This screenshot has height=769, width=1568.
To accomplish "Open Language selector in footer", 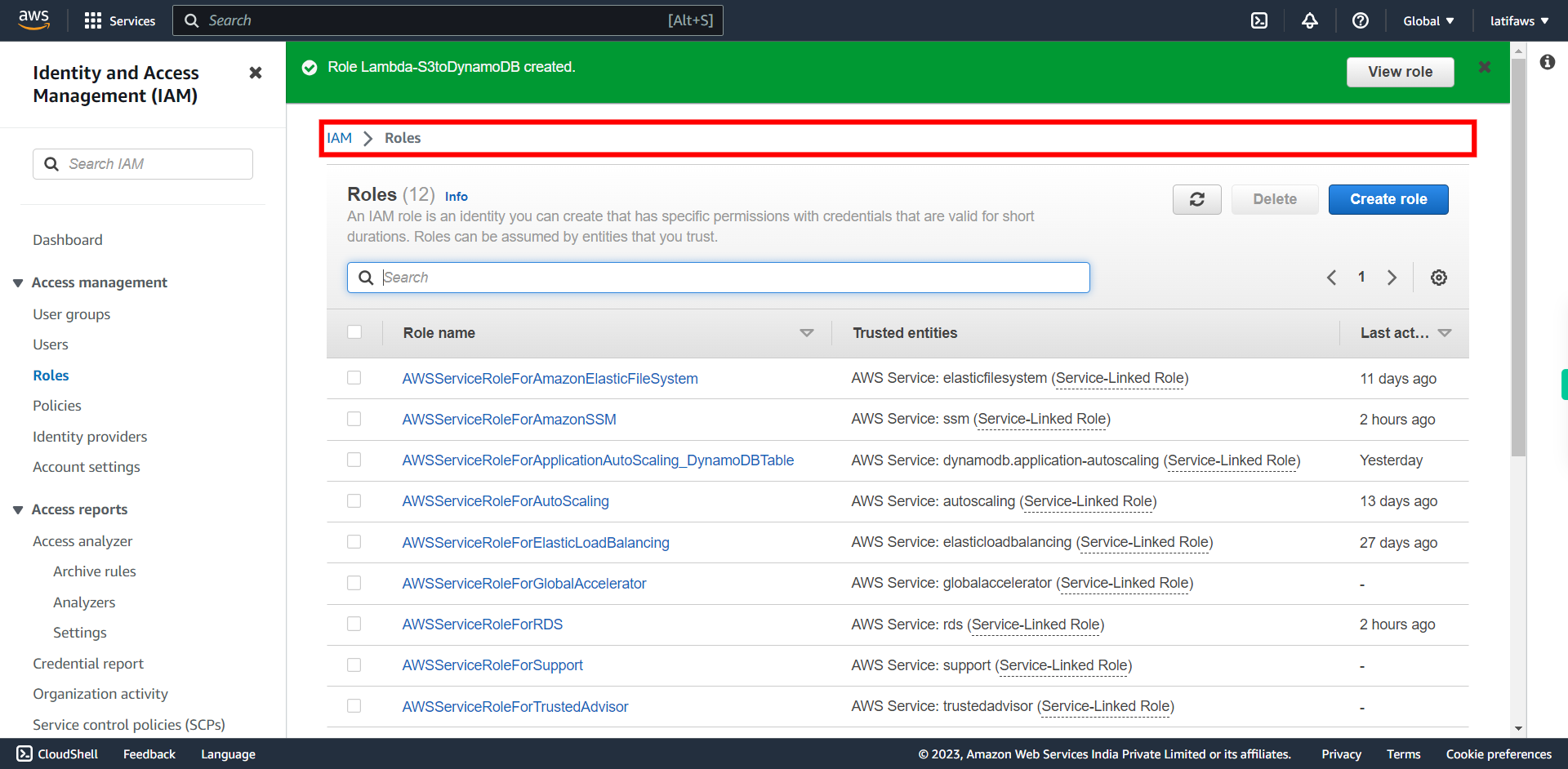I will tap(229, 754).
